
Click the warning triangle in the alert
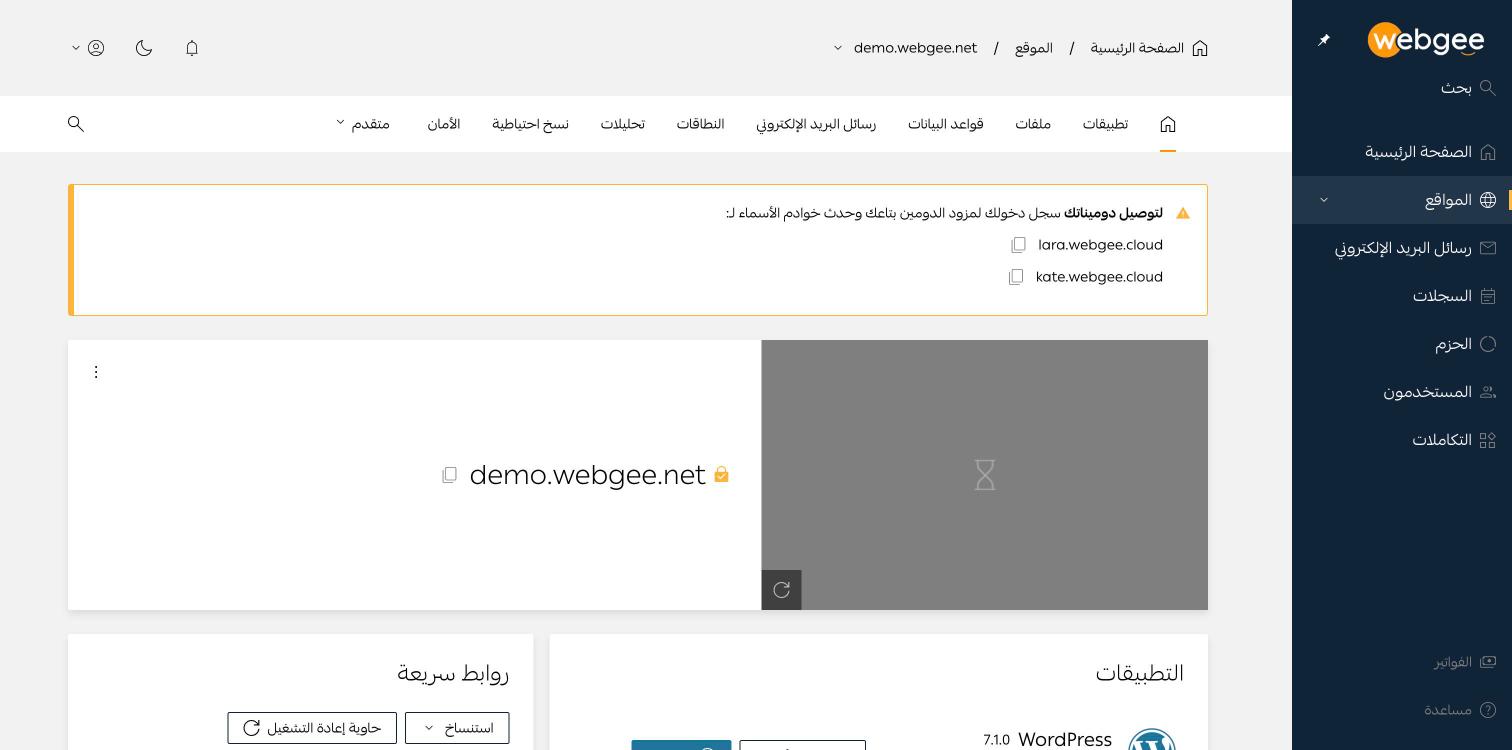[1183, 213]
